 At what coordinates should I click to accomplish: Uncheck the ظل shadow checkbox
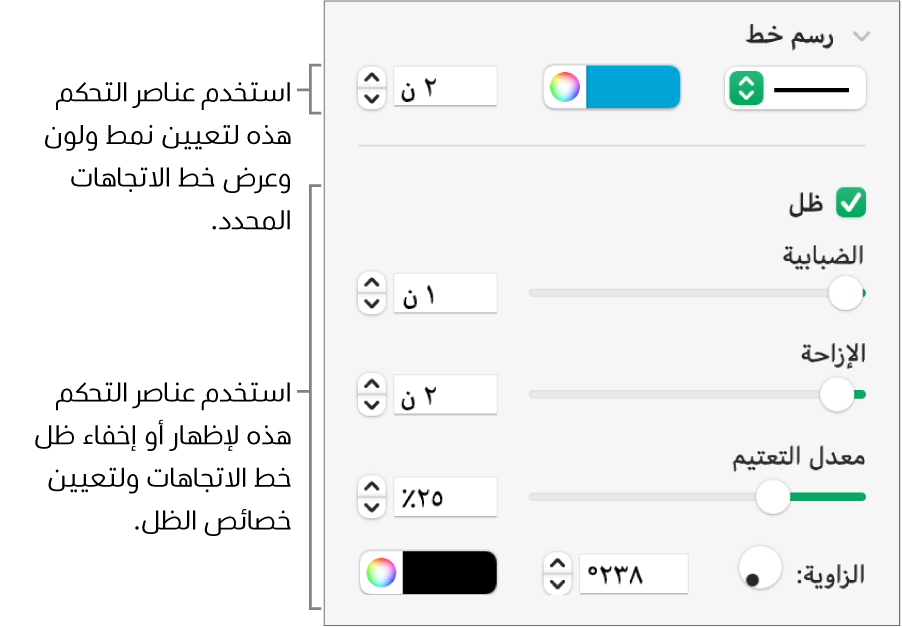852,204
